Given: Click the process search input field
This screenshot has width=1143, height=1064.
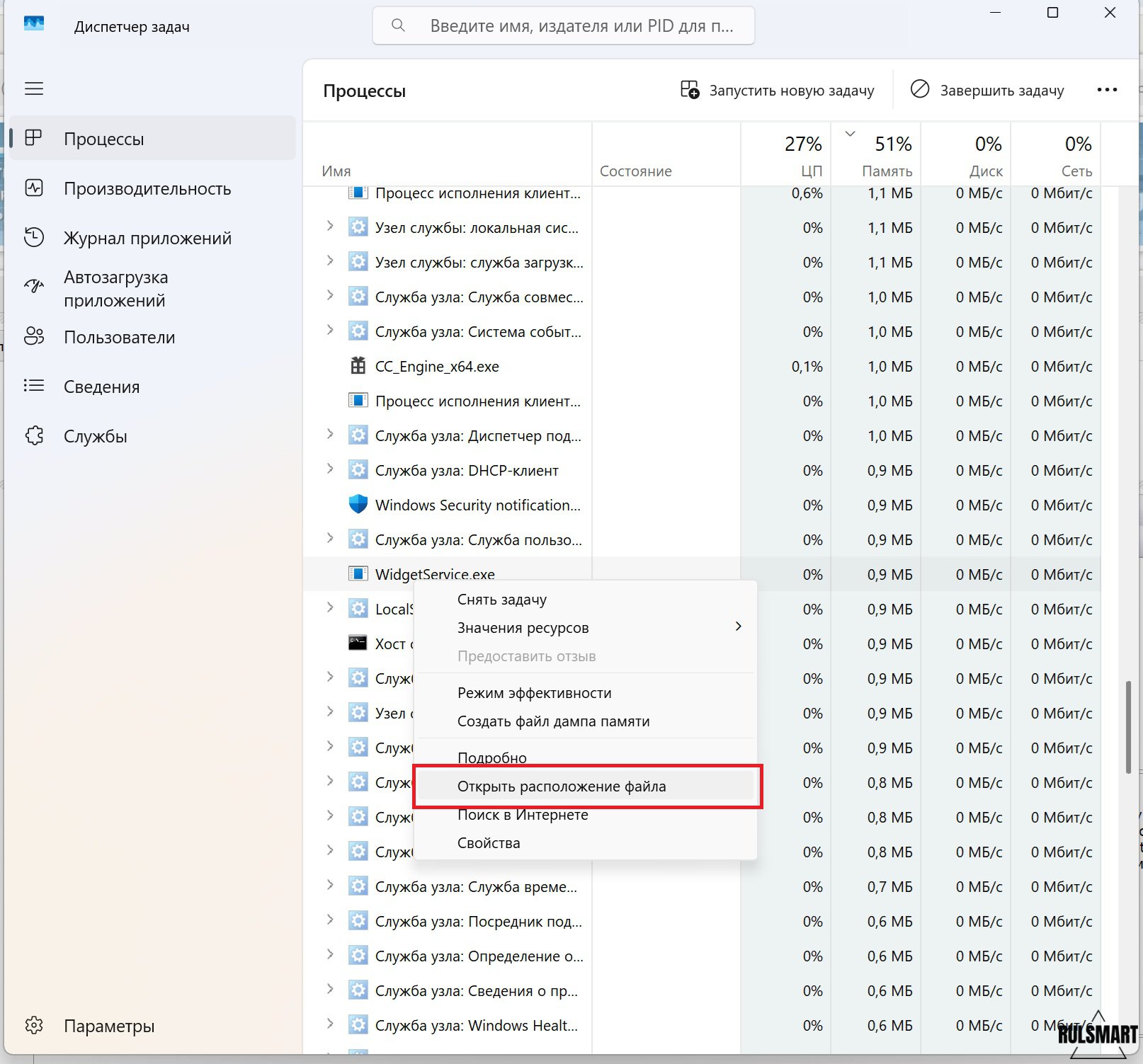Looking at the screenshot, I should [563, 25].
